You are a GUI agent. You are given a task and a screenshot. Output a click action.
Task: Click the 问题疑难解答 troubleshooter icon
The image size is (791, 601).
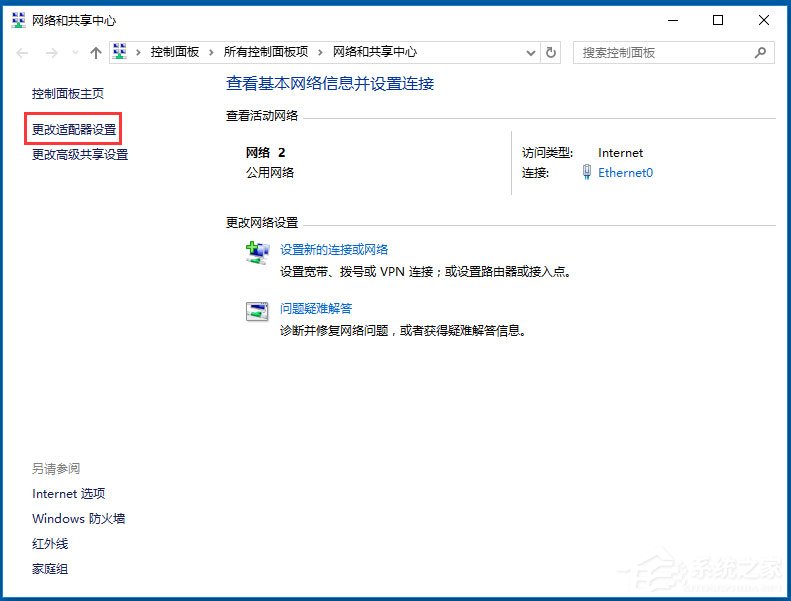(257, 311)
